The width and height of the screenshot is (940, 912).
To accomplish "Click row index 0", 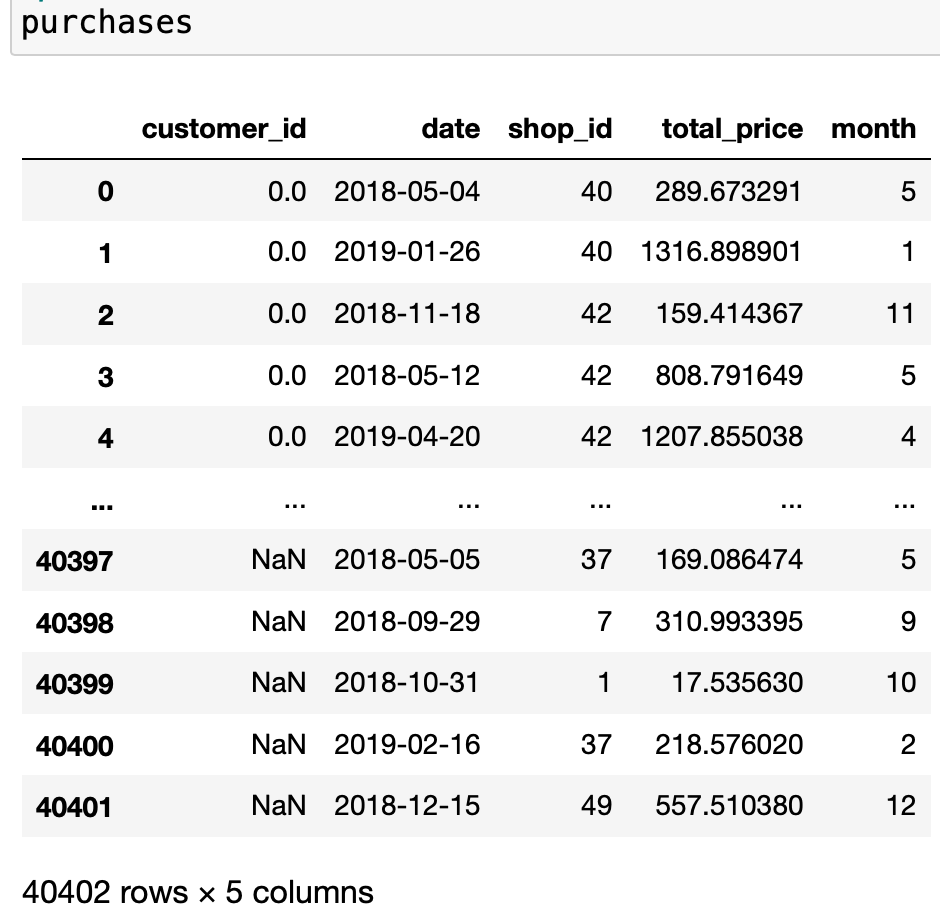I will tap(105, 191).
